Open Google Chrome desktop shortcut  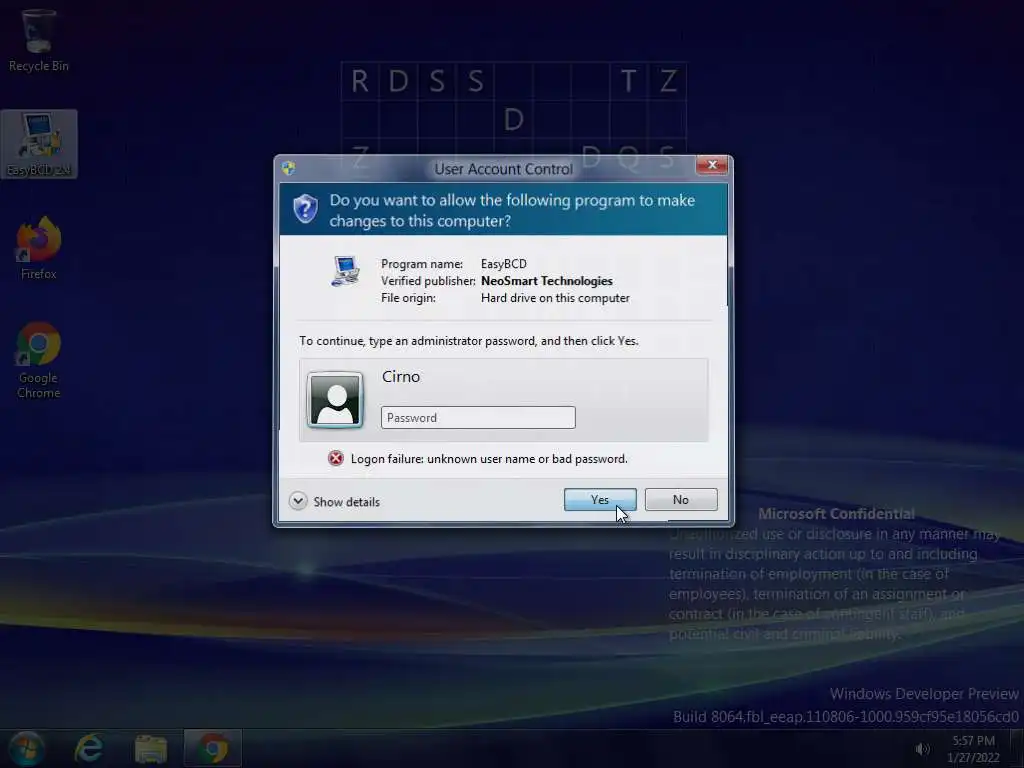coord(39,360)
